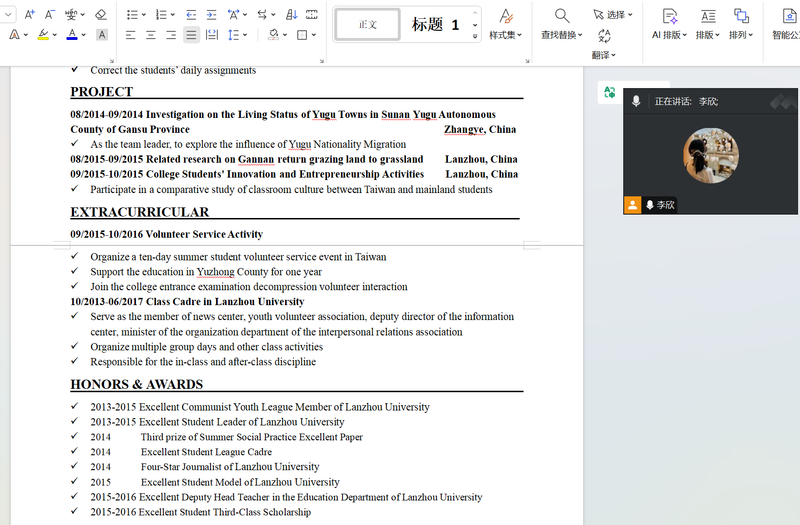Click the translate icon in the ribbon

point(604,37)
